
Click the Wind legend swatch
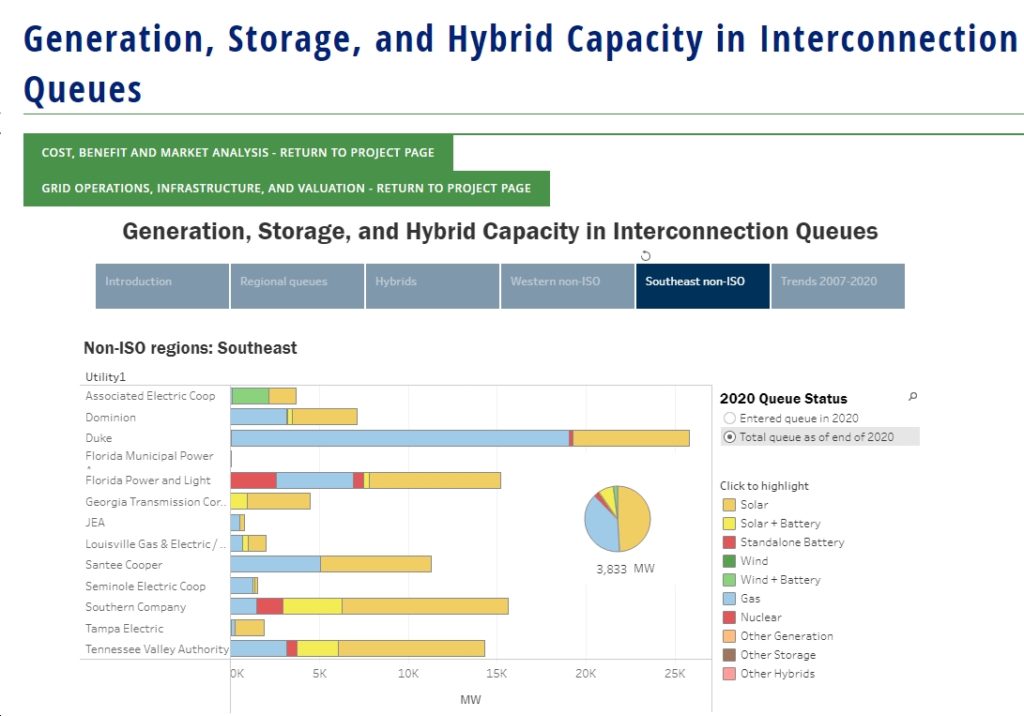pos(729,561)
